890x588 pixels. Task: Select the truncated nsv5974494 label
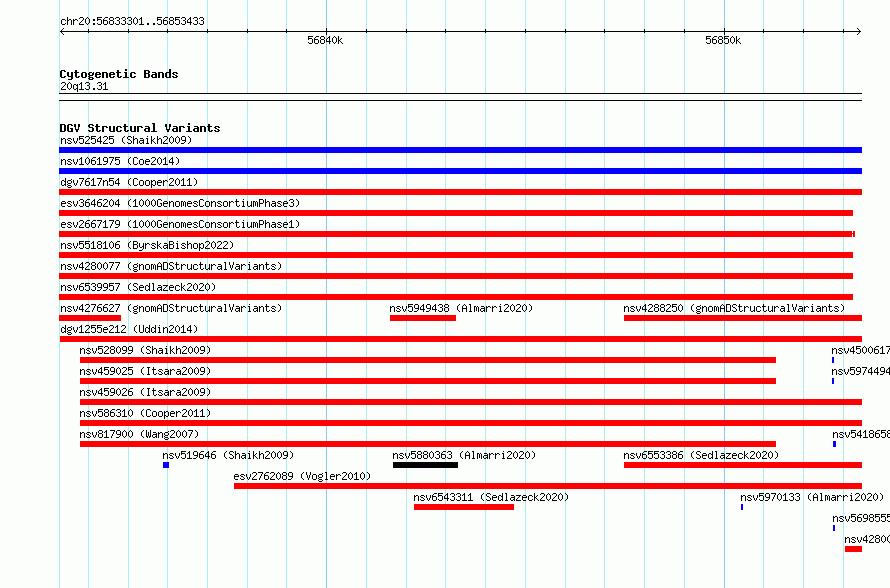860,371
